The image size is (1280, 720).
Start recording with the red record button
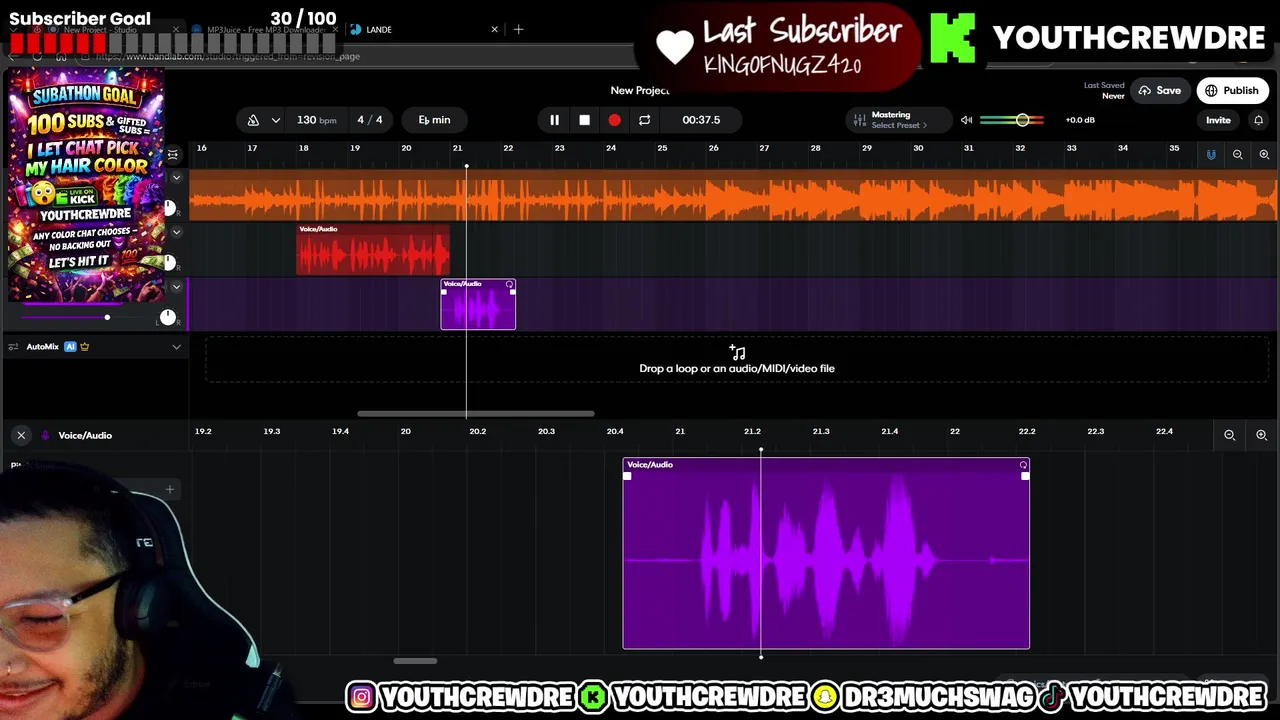coord(614,120)
